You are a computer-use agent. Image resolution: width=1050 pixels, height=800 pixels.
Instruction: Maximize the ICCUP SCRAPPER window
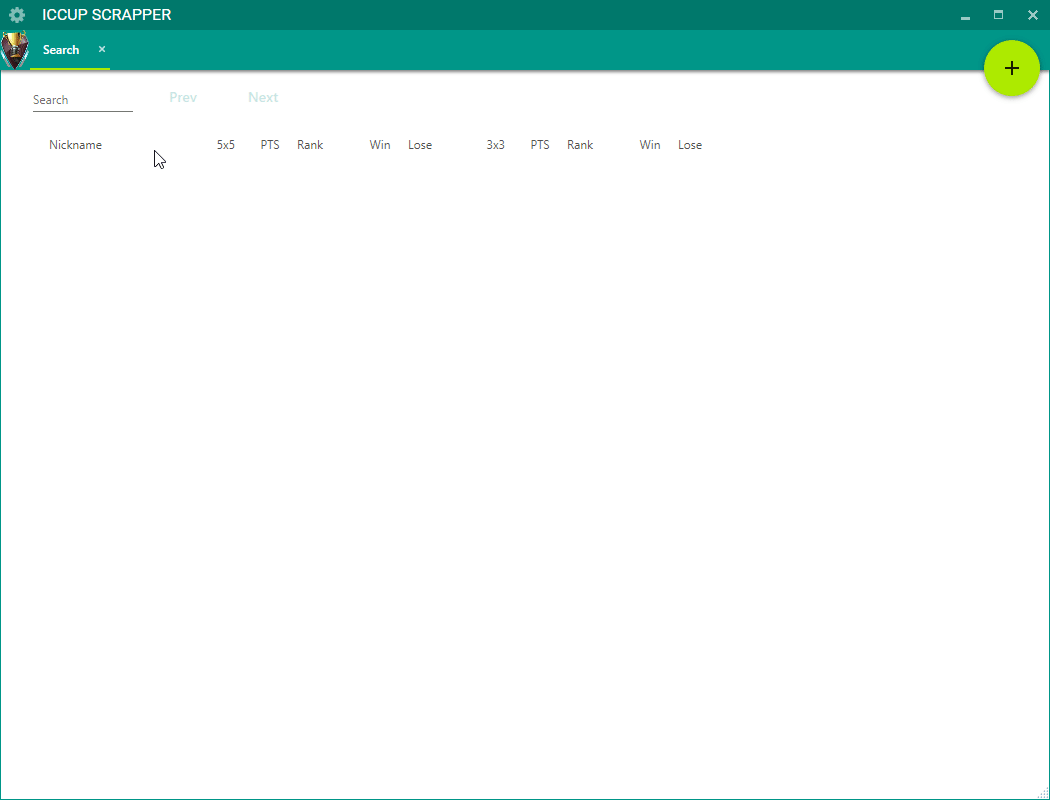click(x=998, y=15)
